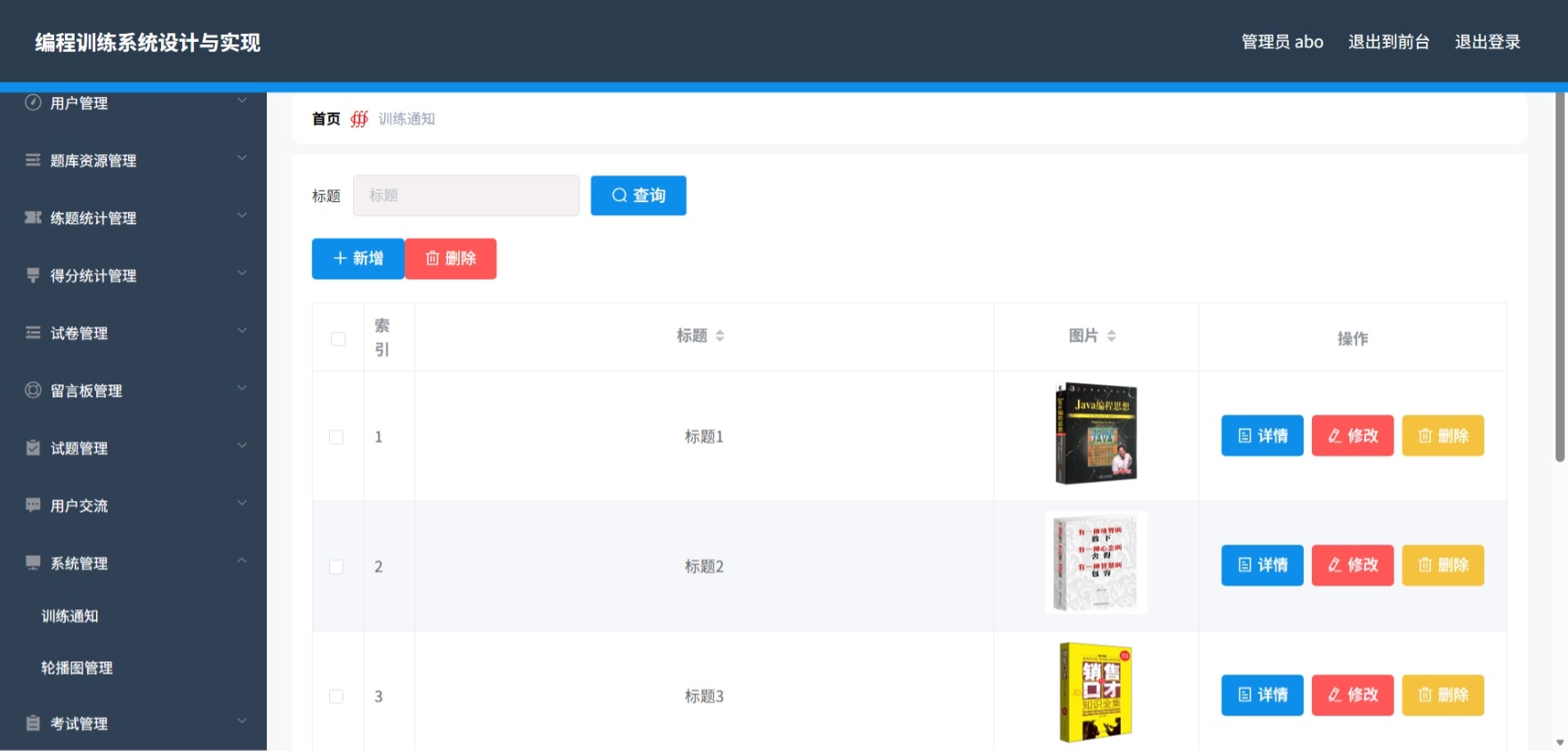This screenshot has width=1568, height=751.
Task: Click the 系统管理 monitor icon
Action: [x=33, y=562]
